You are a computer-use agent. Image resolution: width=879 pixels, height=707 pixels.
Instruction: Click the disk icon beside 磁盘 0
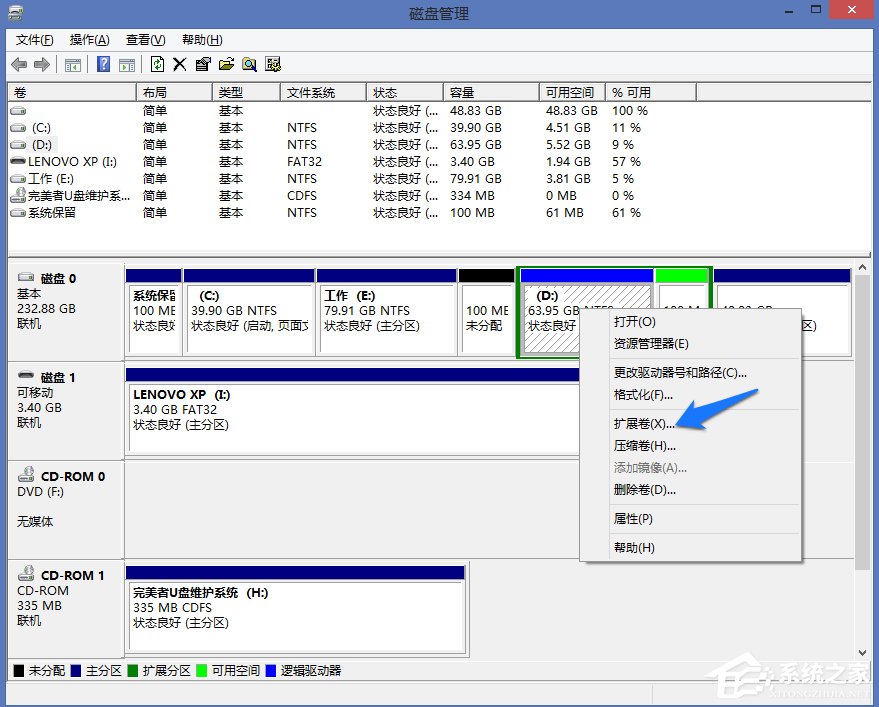click(x=26, y=278)
